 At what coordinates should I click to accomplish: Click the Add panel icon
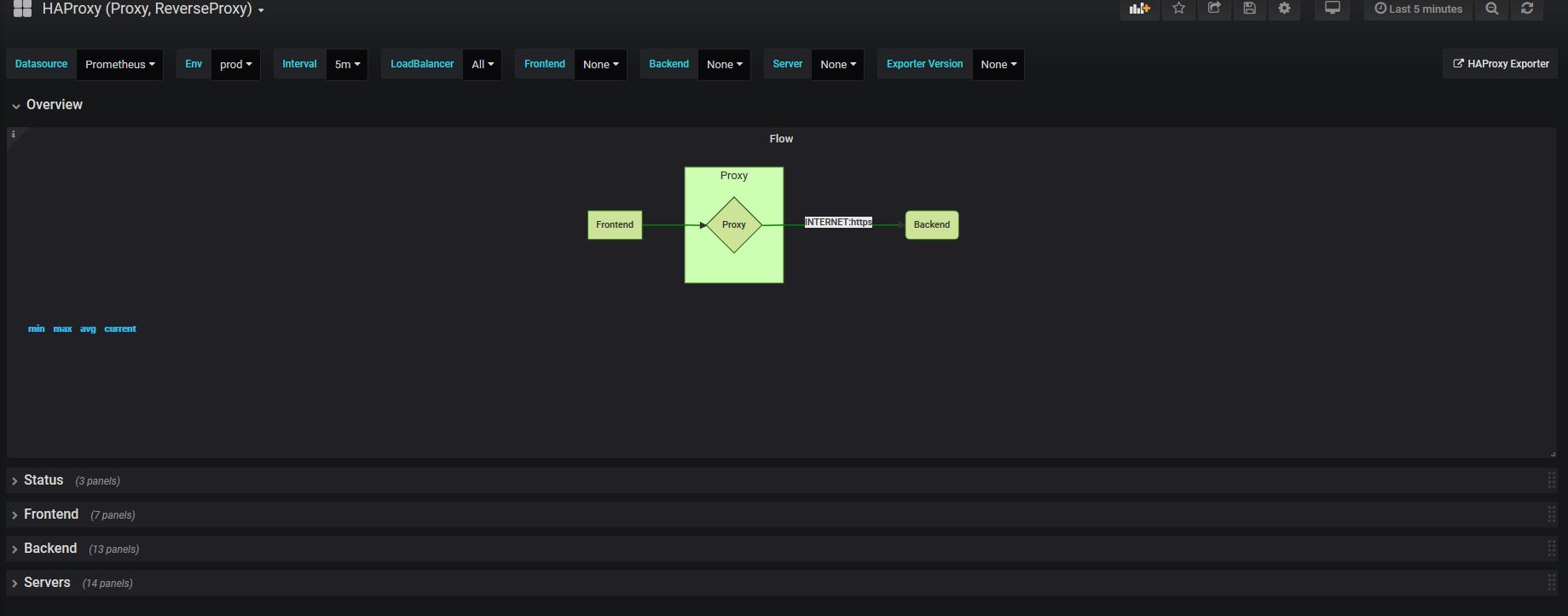coord(1139,9)
